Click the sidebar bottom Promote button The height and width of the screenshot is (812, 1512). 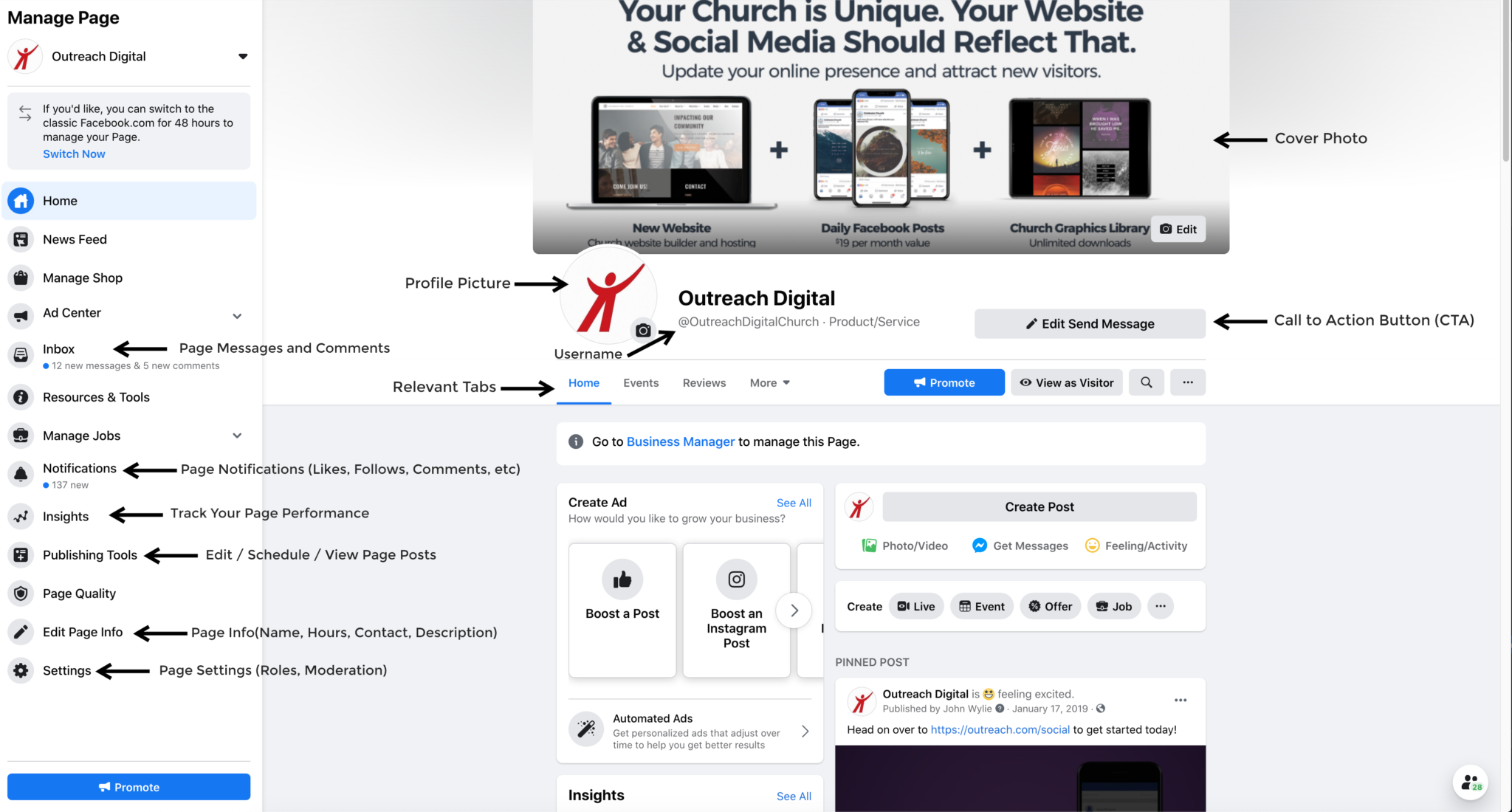[128, 787]
